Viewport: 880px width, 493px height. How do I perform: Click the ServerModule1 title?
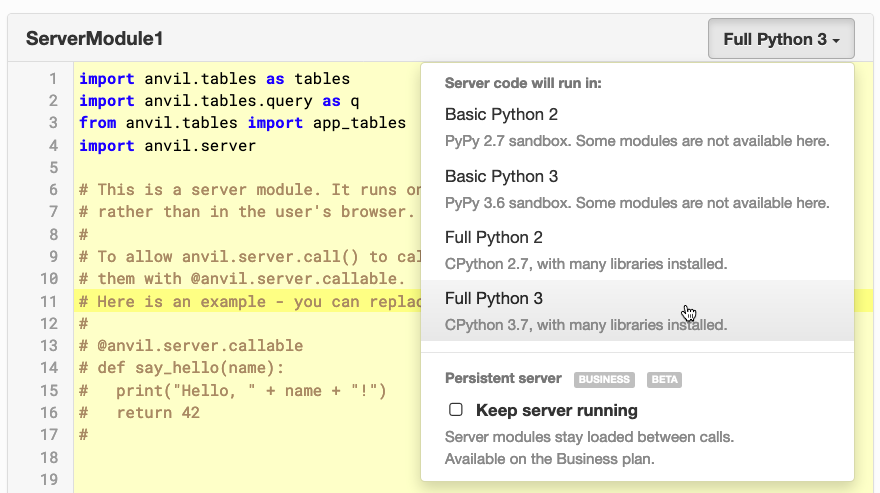click(94, 39)
